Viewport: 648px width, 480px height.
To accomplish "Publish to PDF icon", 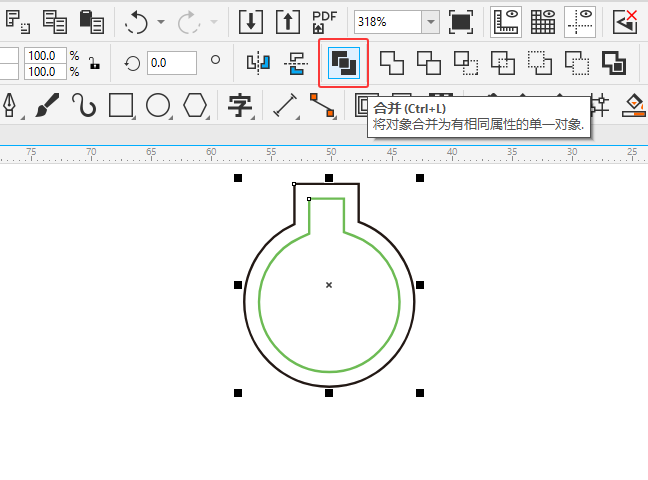I will [324, 22].
